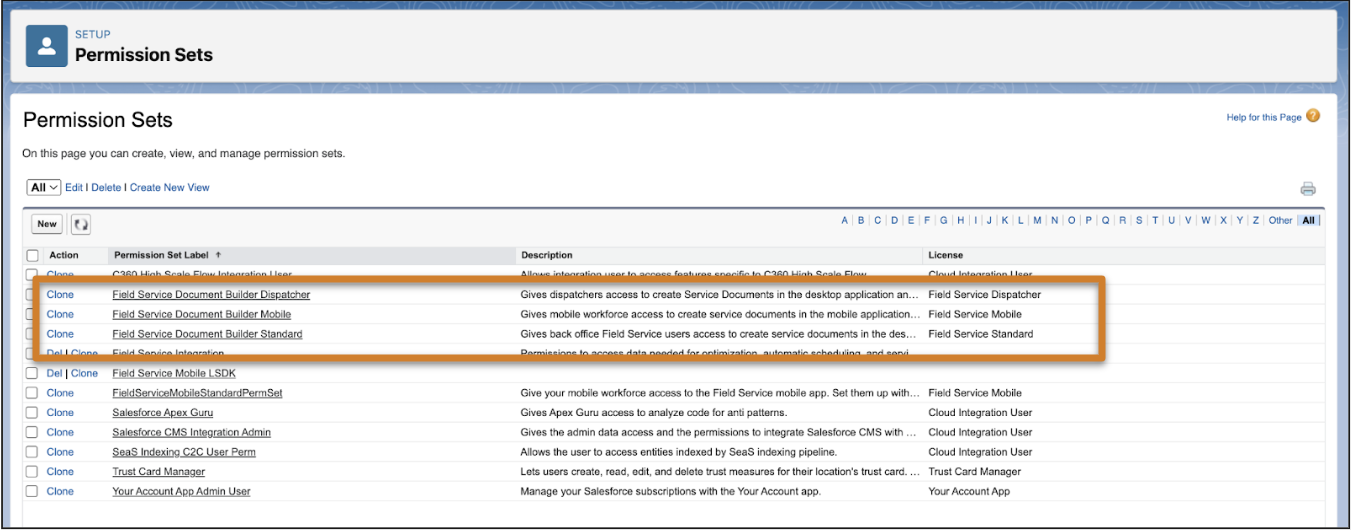Check the FieldServiceMobileStandardPermSet row checkbox
This screenshot has height=530, width=1352.
point(33,393)
